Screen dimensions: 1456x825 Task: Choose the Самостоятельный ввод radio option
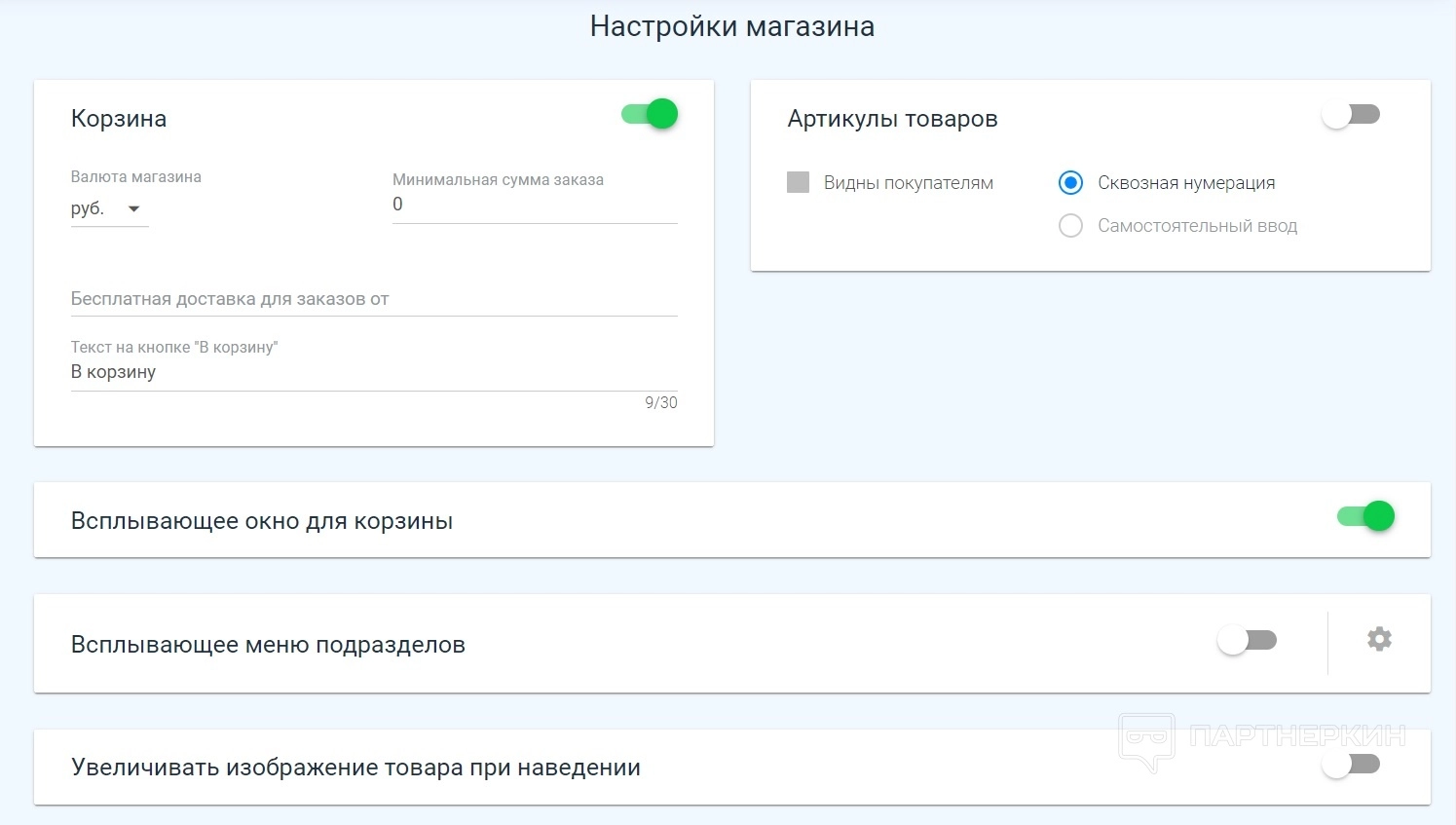(1070, 226)
